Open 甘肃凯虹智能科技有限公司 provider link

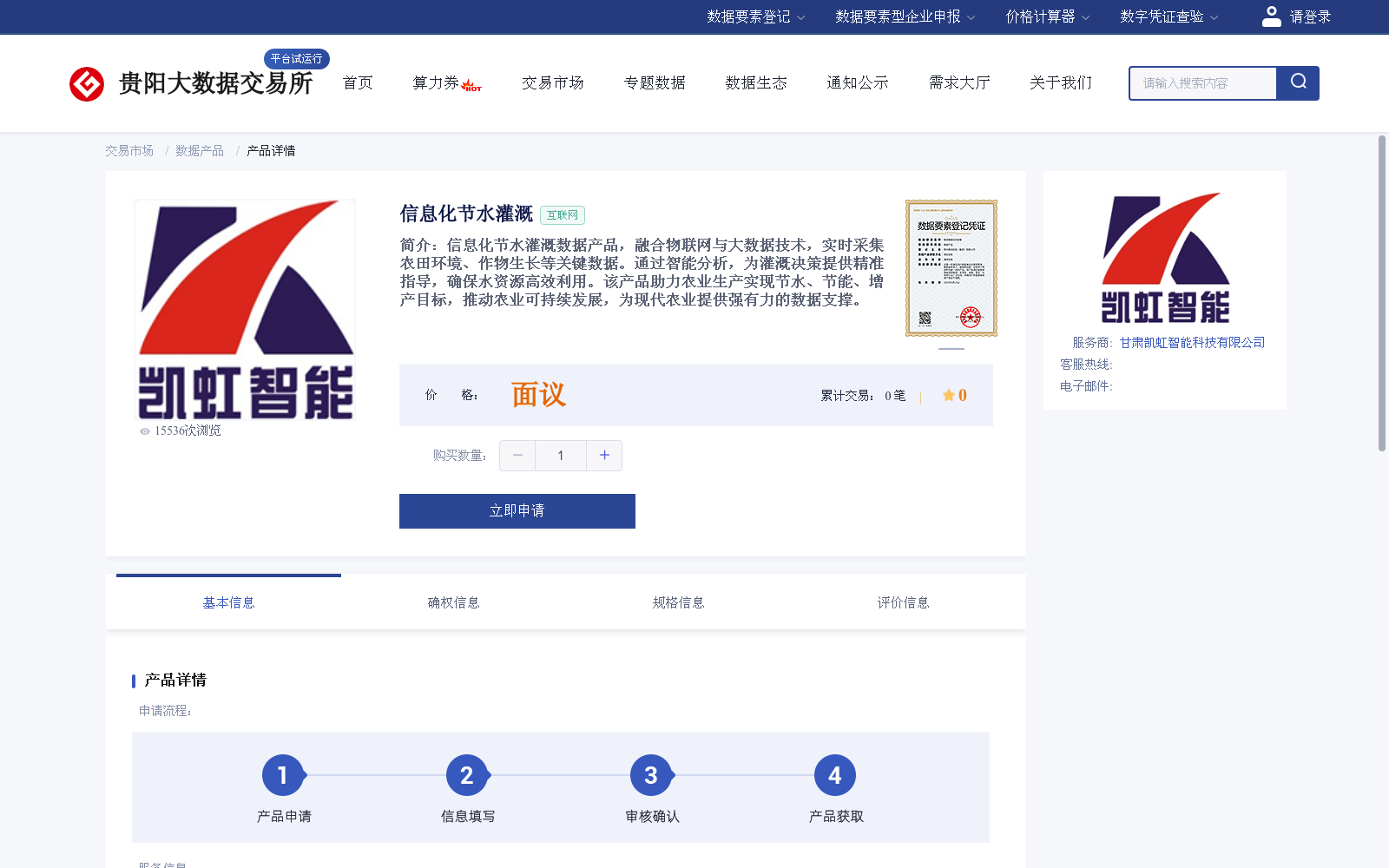(x=1192, y=343)
